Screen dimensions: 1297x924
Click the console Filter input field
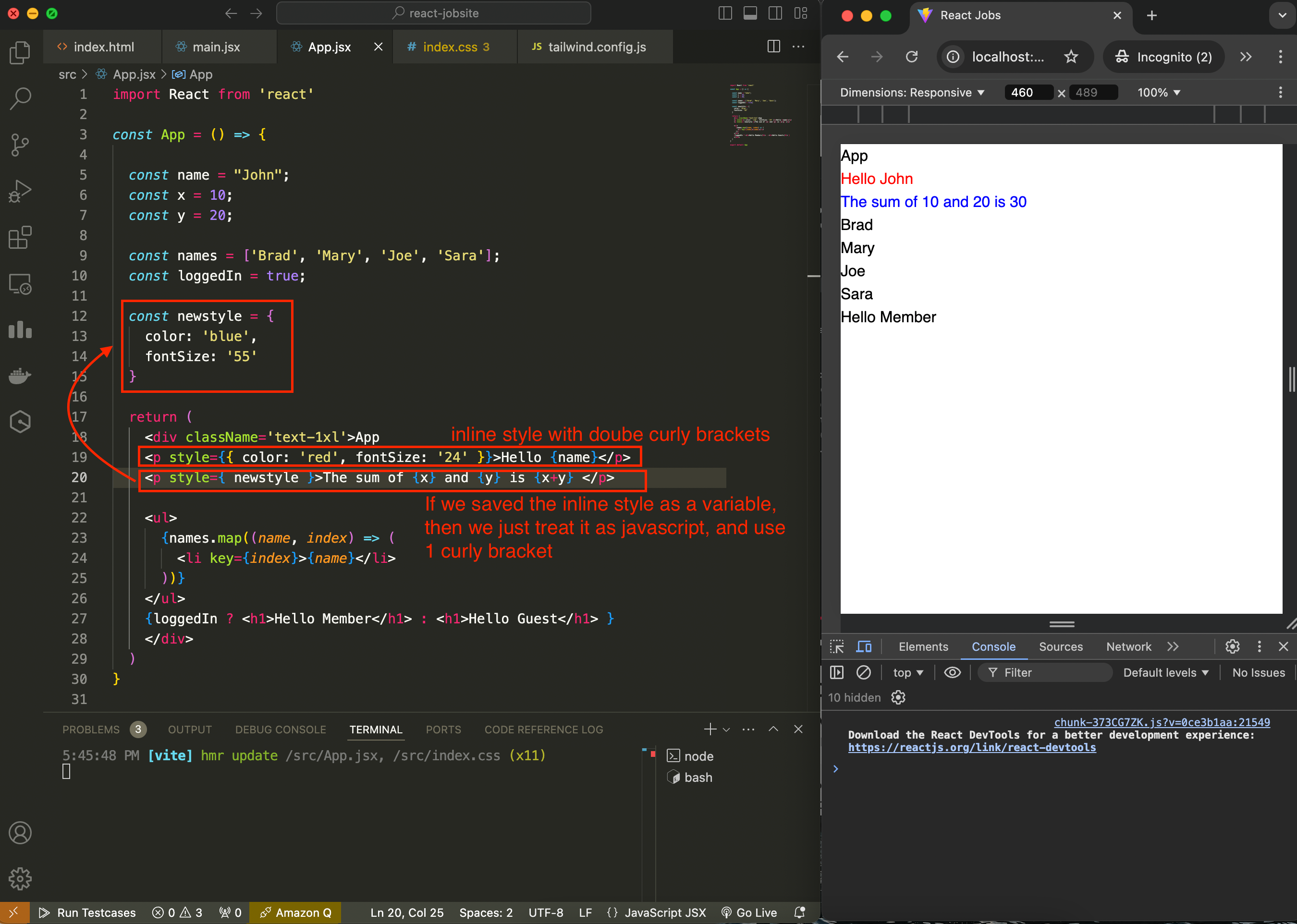(x=1045, y=672)
